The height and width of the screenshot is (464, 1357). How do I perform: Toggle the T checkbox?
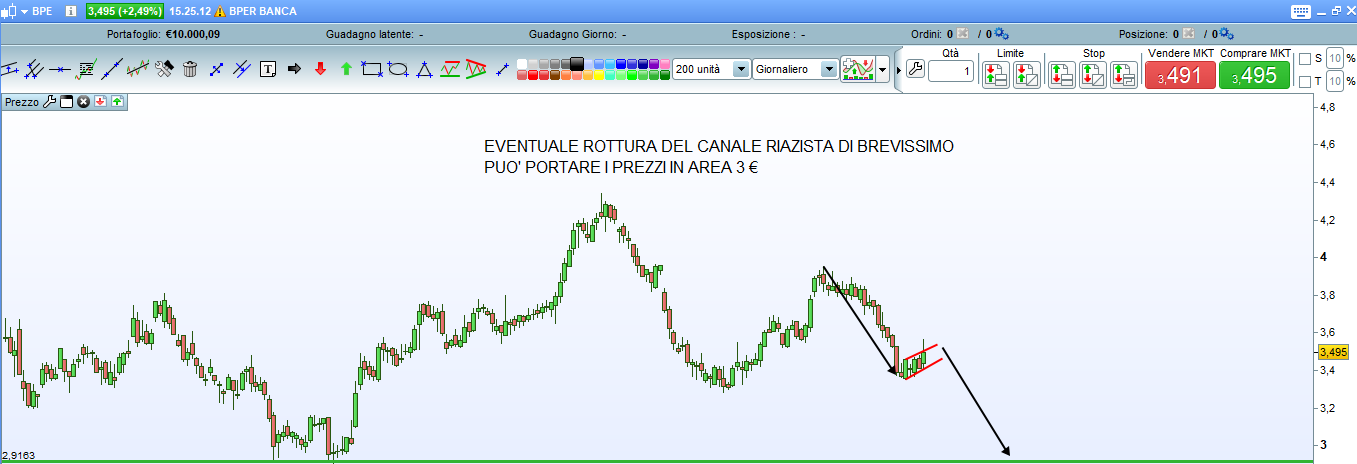pos(1304,81)
